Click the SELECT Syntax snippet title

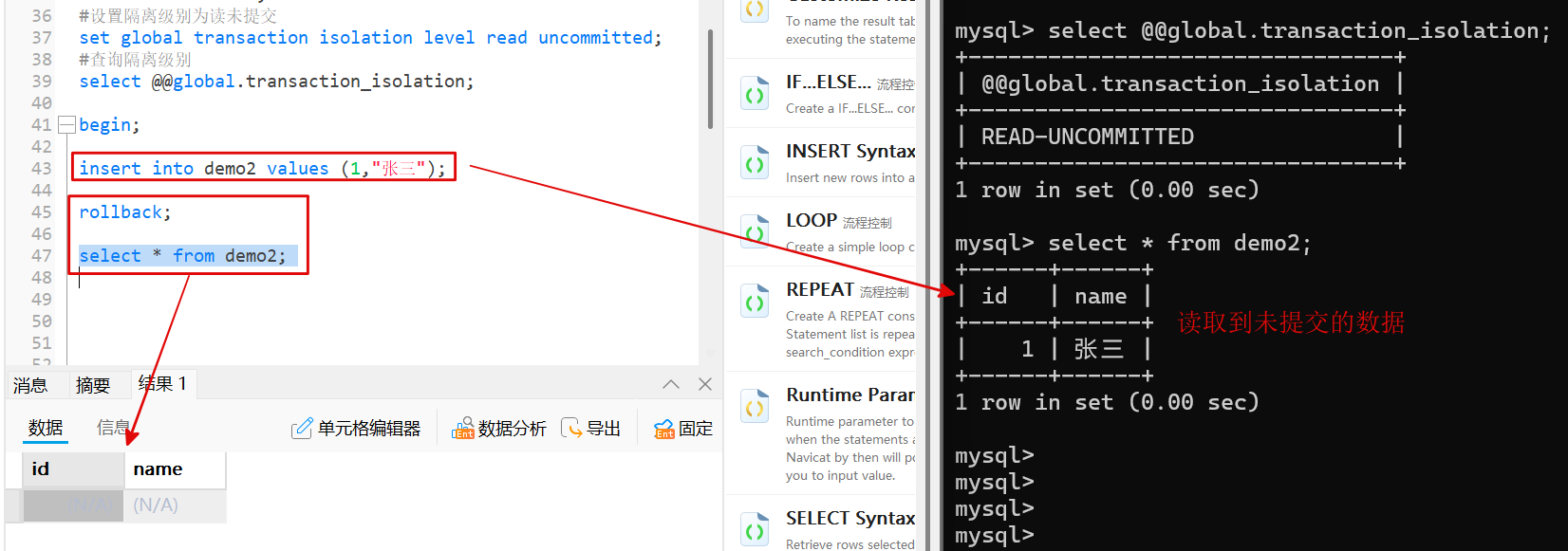850,519
